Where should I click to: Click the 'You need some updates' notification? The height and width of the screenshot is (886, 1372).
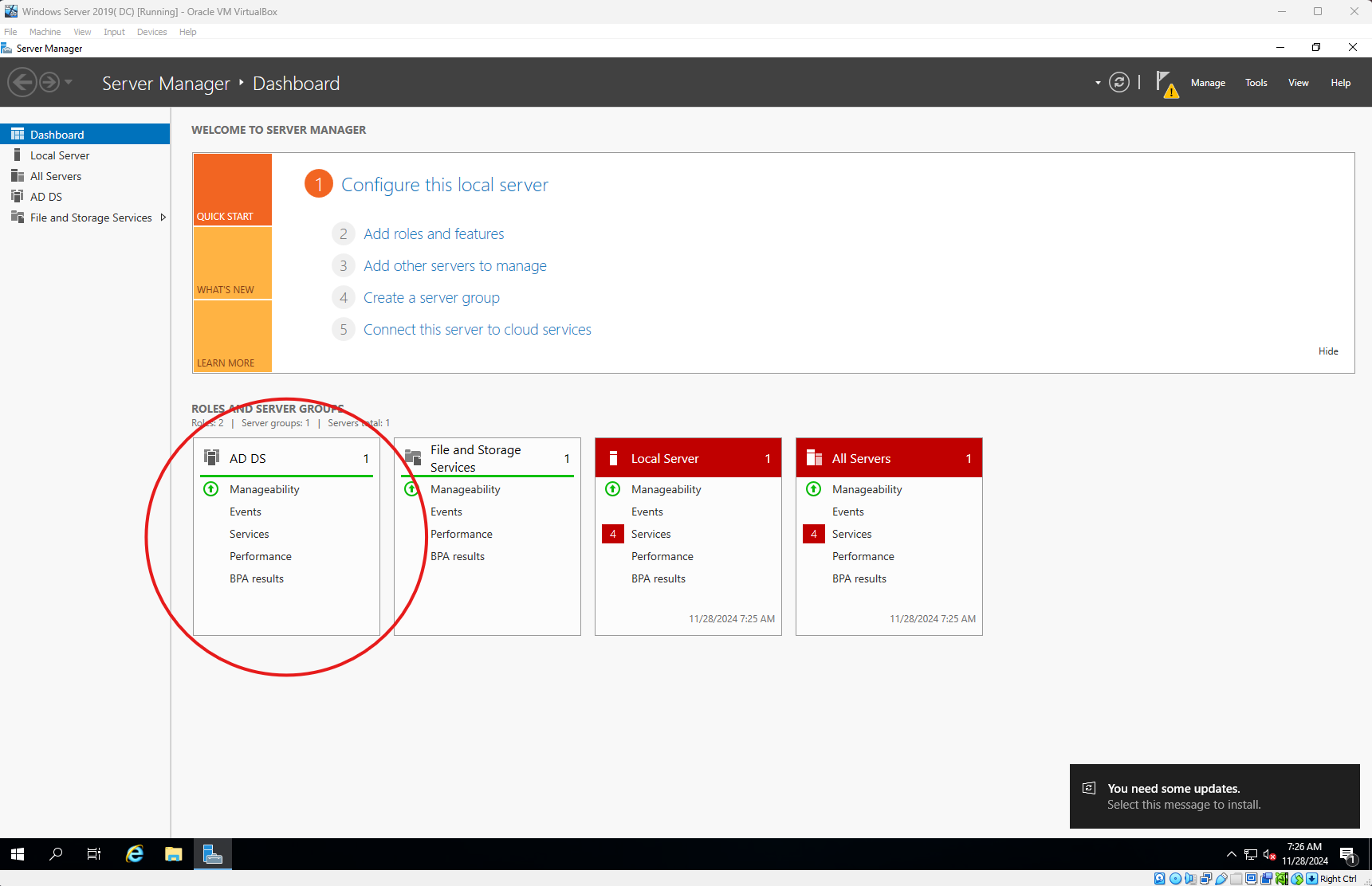click(x=1215, y=797)
